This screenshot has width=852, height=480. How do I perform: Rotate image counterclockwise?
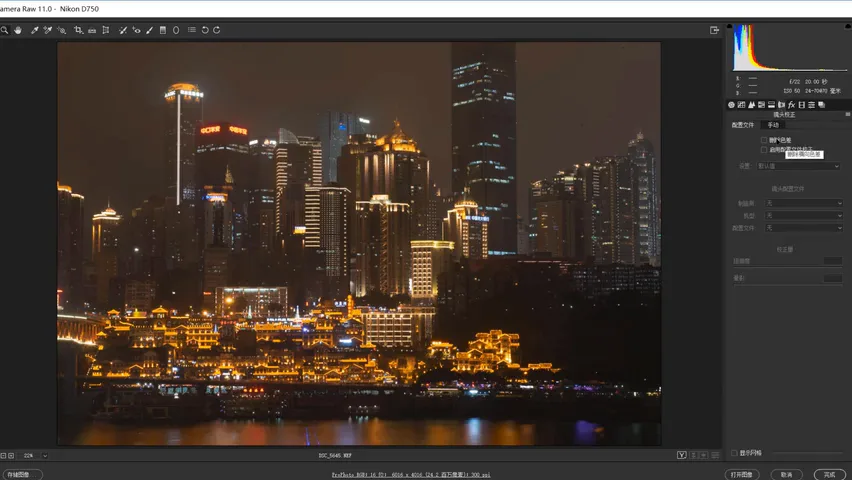point(205,30)
